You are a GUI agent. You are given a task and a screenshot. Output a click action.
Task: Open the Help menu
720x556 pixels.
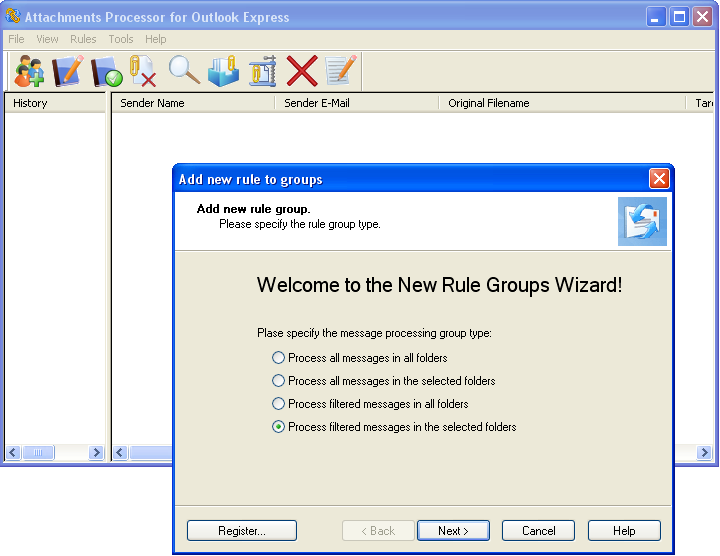click(156, 39)
